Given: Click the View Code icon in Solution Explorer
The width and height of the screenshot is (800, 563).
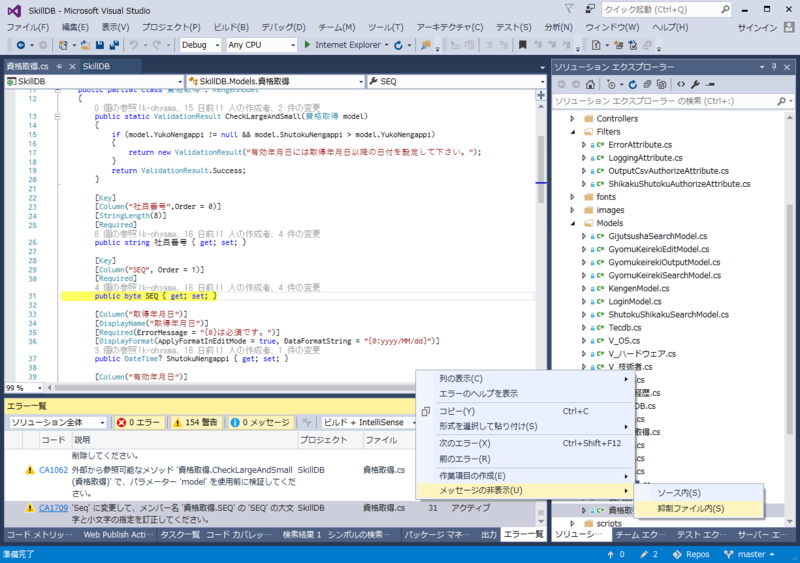Looking at the screenshot, I should (x=681, y=84).
